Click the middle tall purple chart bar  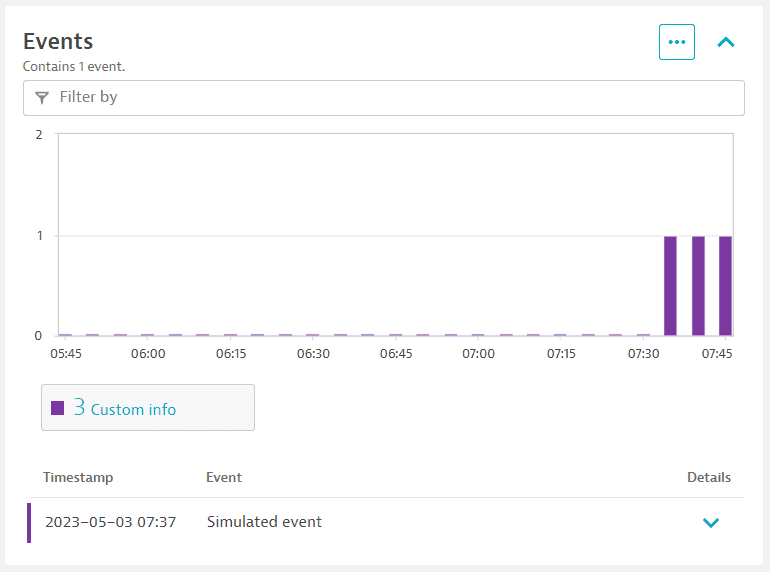click(698, 286)
